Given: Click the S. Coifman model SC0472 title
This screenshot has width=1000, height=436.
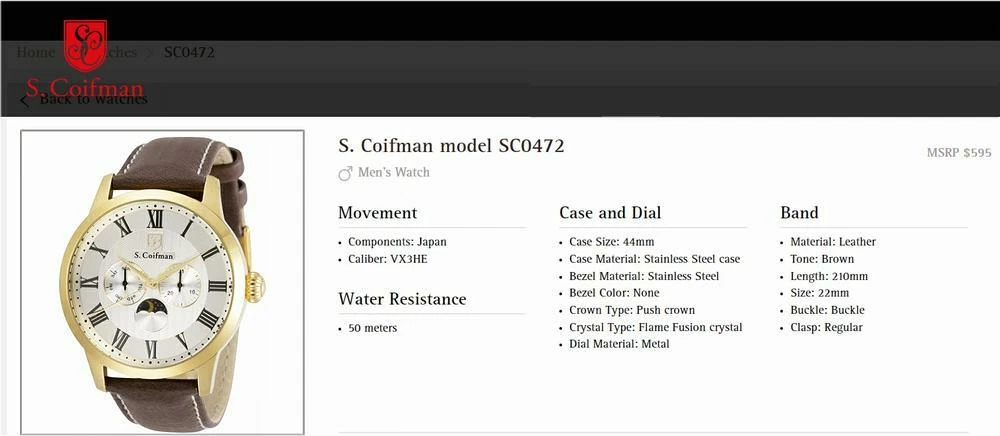Looking at the screenshot, I should pyautogui.click(x=451, y=146).
